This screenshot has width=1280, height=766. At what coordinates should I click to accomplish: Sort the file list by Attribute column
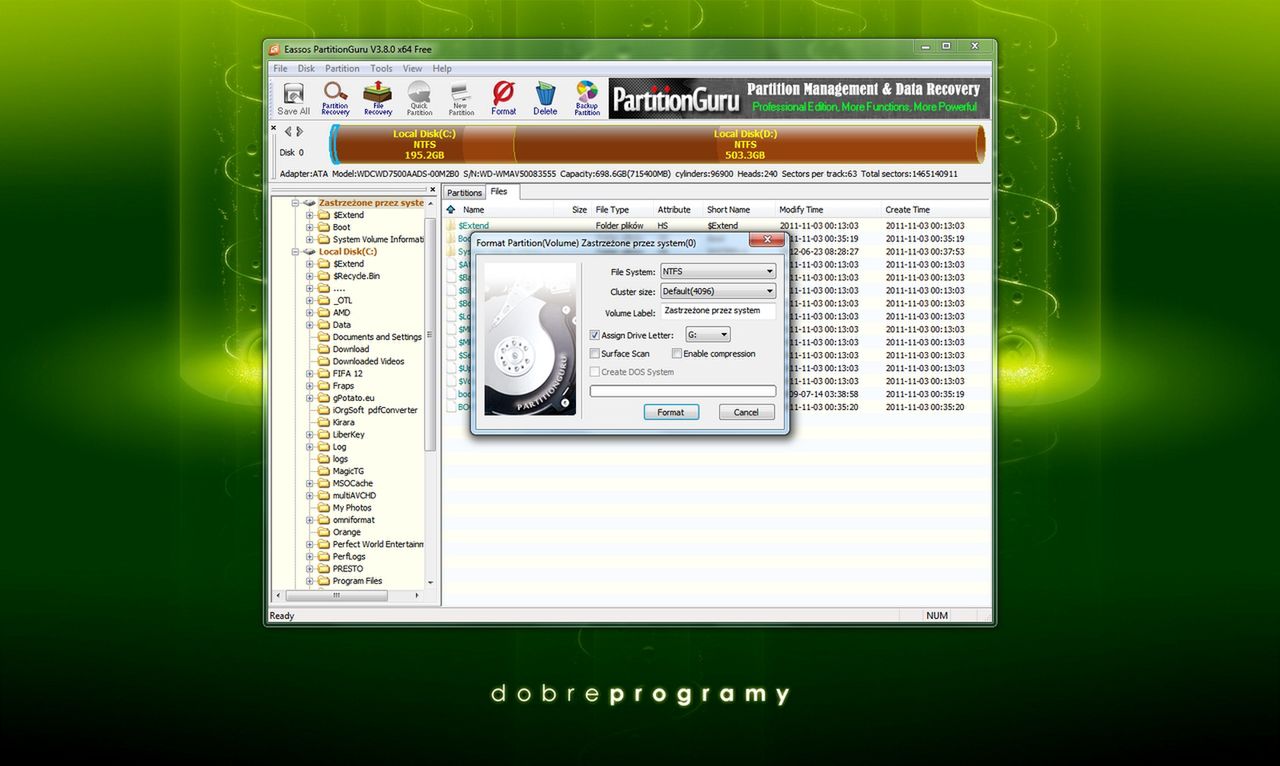(x=679, y=210)
